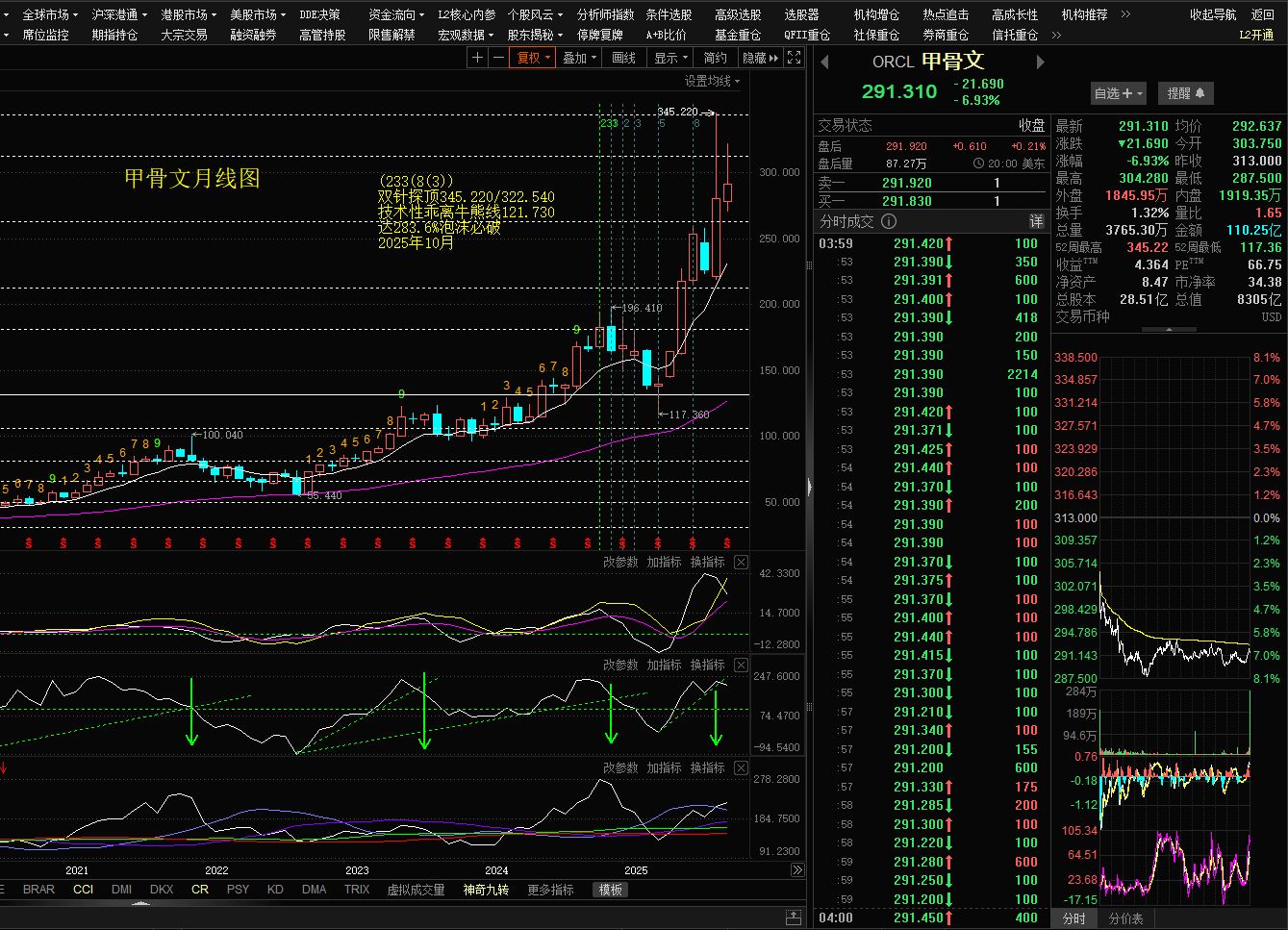The width and height of the screenshot is (1288, 930).
Task: Open the 自选+ watchlist dropdown
Action: coord(1118,93)
